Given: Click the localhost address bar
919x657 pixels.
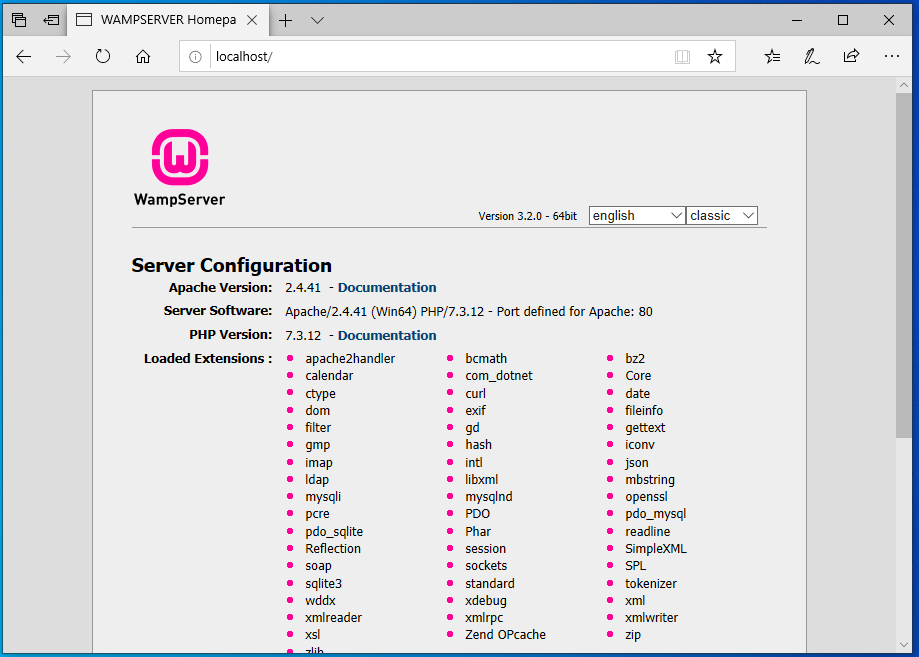Looking at the screenshot, I should (x=430, y=57).
